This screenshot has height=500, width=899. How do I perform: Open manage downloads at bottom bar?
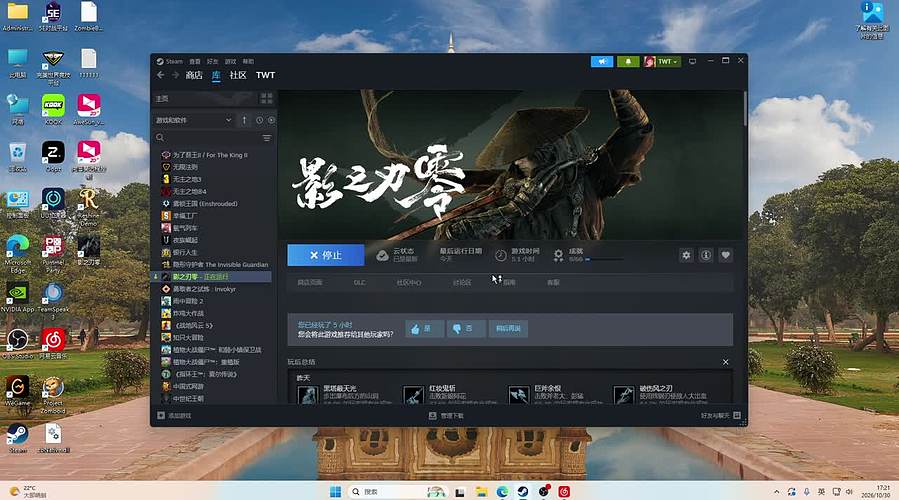[446, 415]
